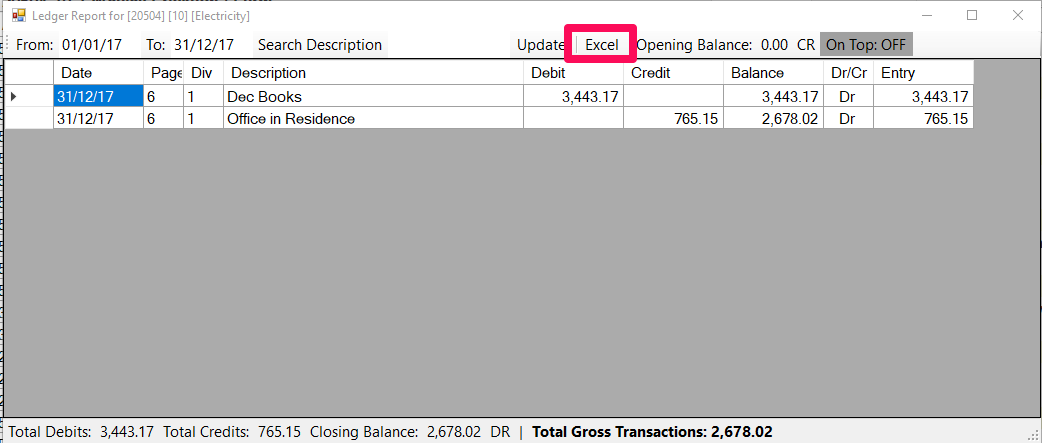Select the row header of second row
This screenshot has height=443, width=1042.
(28, 118)
